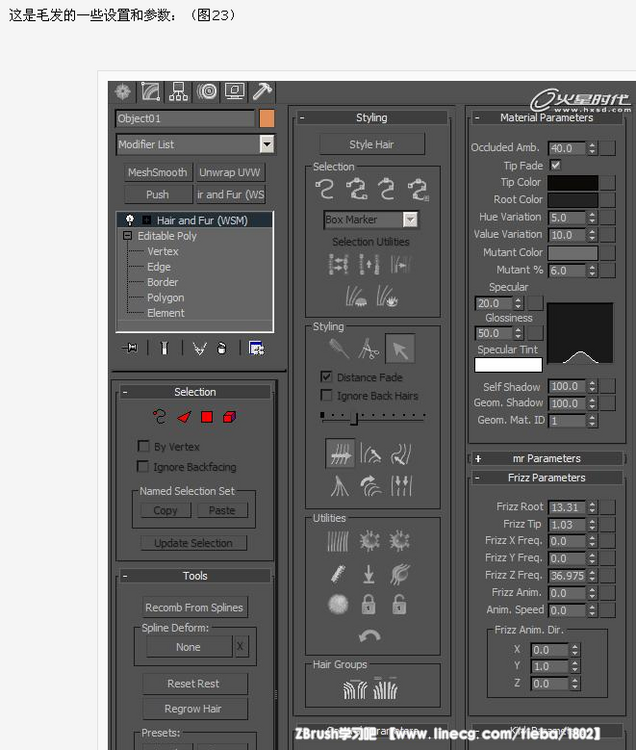Screen dimensions: 636x750
Task: Click the Update Selection button
Action: click(x=194, y=543)
